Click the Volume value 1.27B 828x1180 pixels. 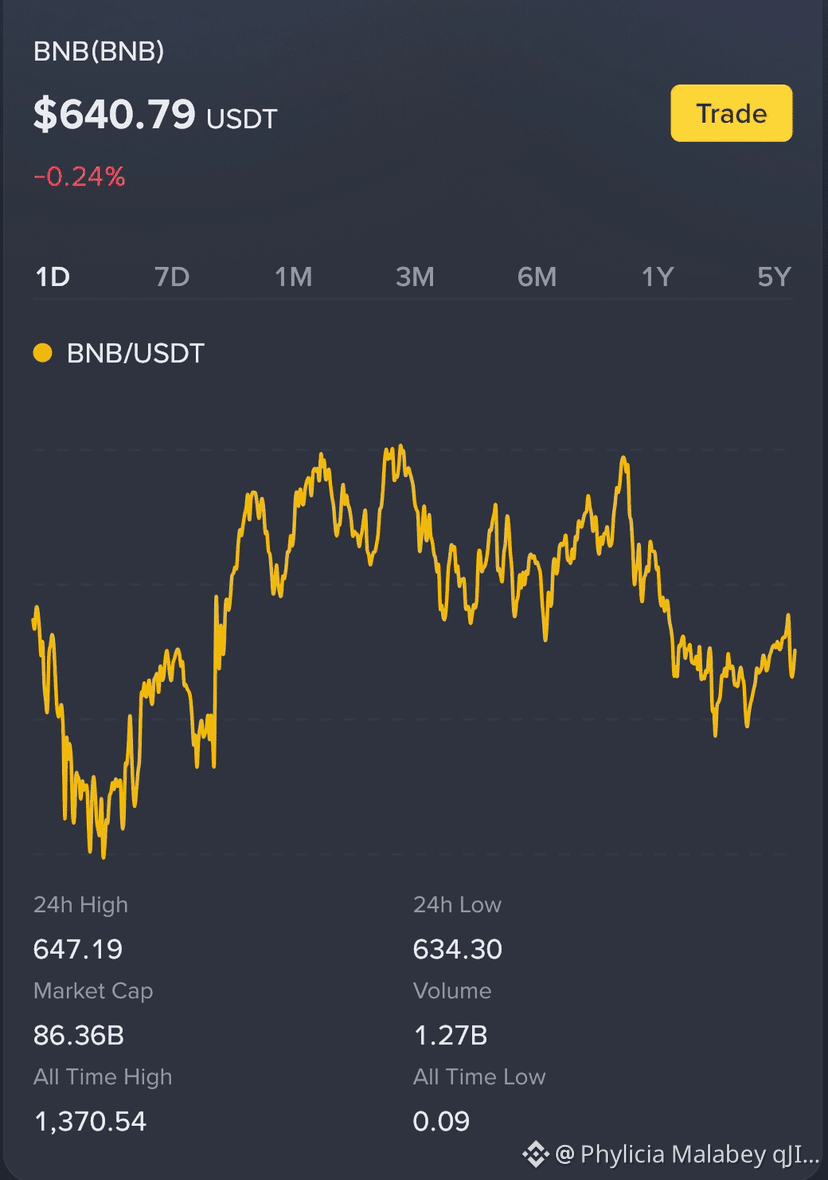coord(450,1036)
